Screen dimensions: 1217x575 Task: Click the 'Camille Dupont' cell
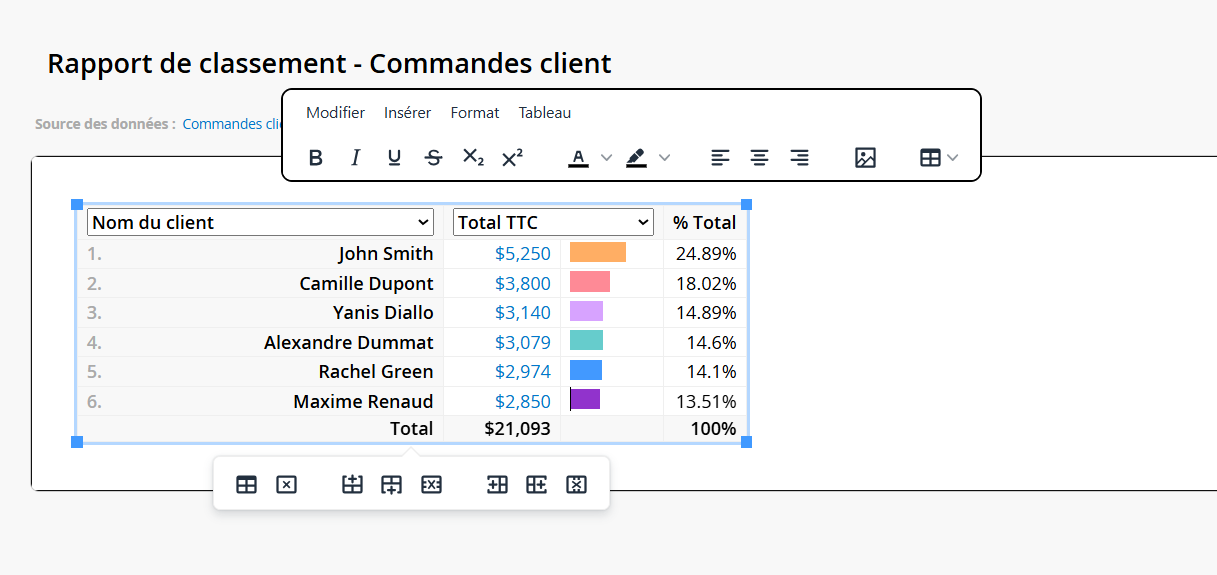260,283
